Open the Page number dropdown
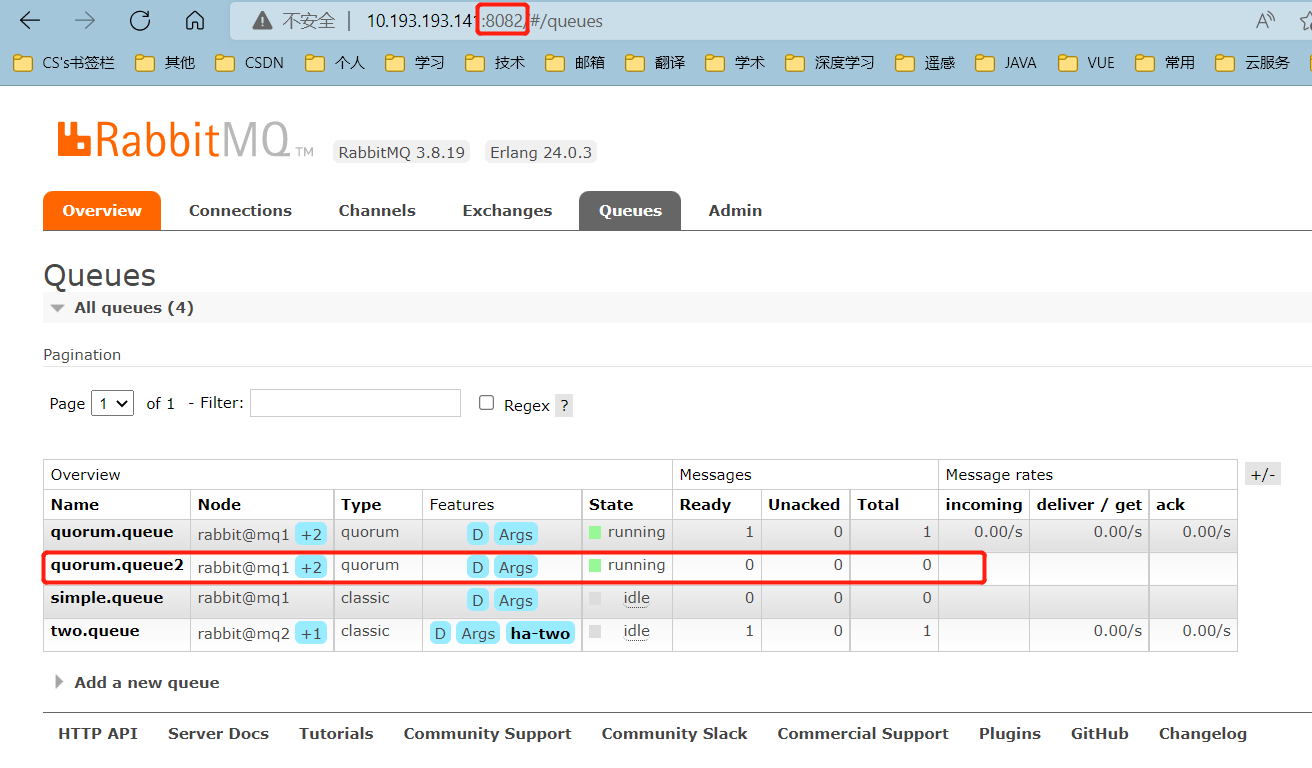1312x768 pixels. (112, 403)
